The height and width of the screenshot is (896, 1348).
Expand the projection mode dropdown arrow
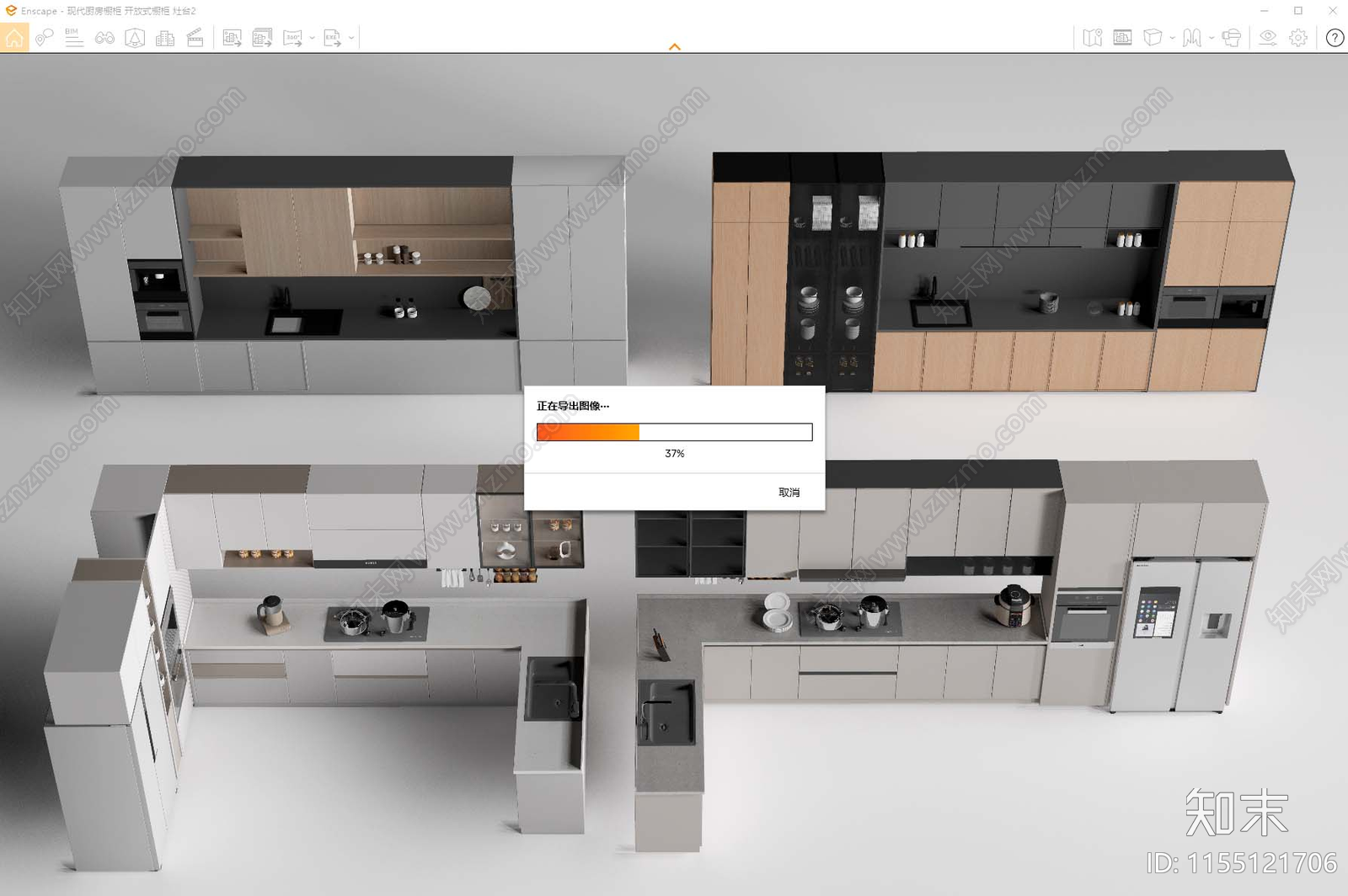(x=1172, y=38)
